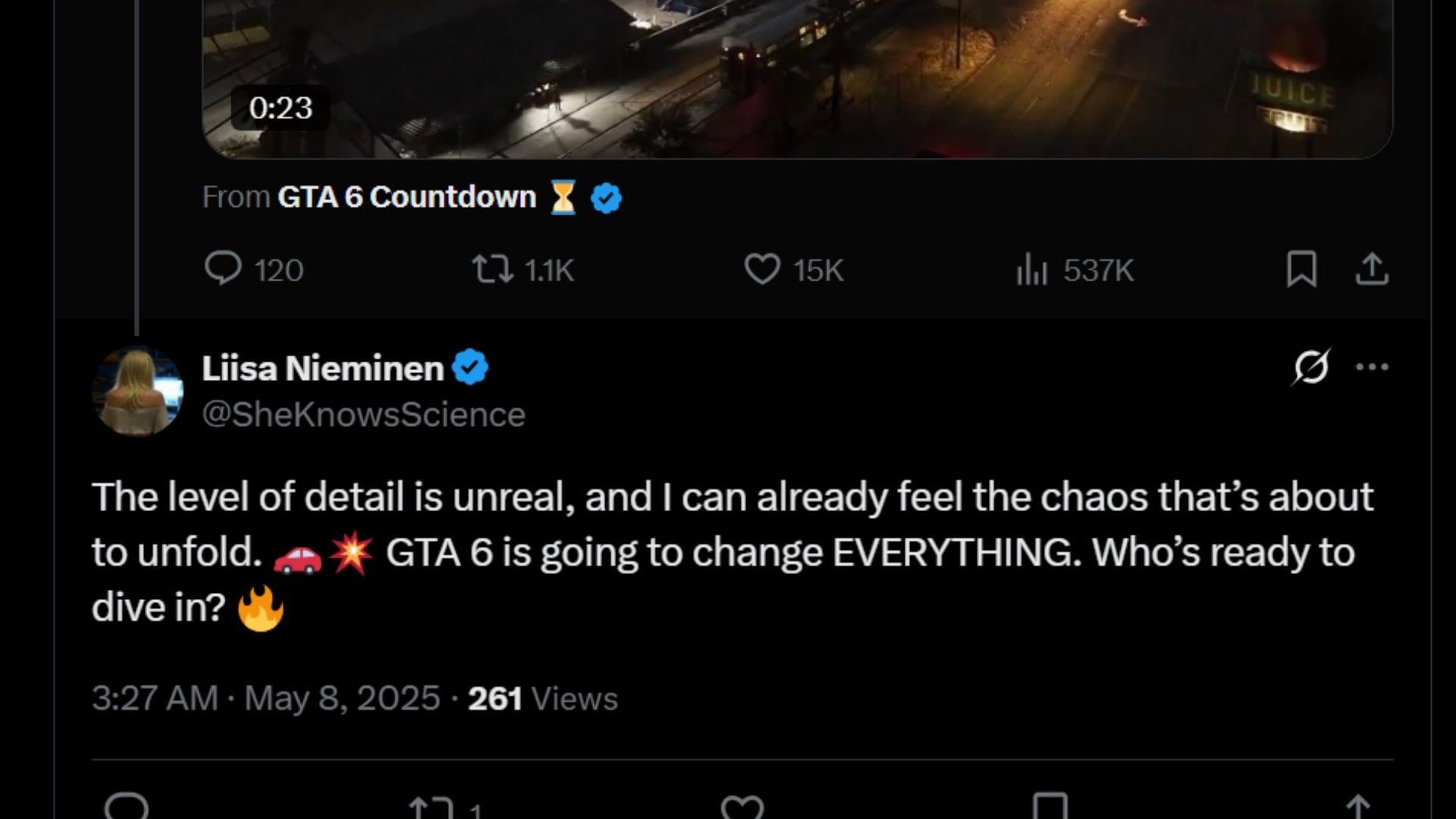The height and width of the screenshot is (819, 1456).
Task: Open the @SheKnowsScience handle link
Action: coord(363,415)
